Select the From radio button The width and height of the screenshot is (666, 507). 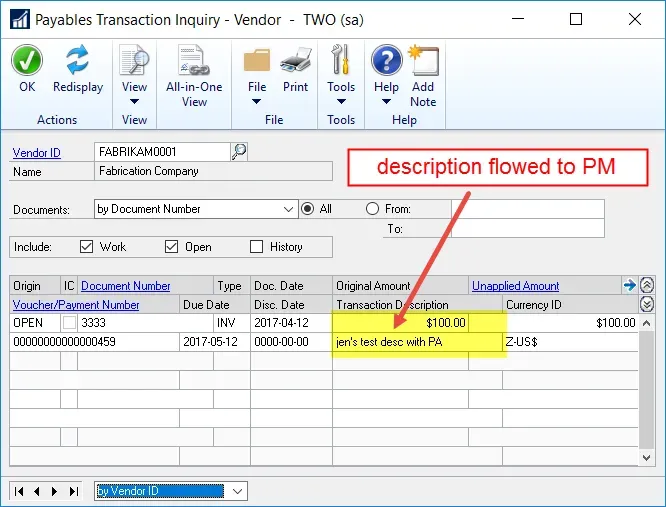pyautogui.click(x=372, y=209)
